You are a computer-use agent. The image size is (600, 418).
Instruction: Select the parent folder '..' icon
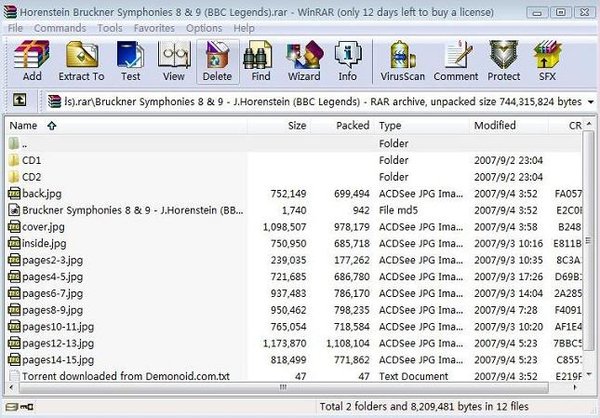[x=14, y=144]
